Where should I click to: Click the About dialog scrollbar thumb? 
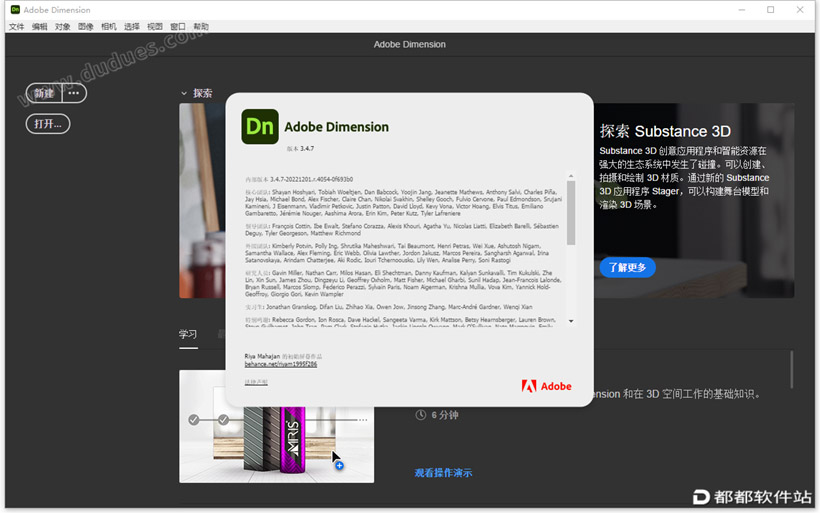coord(571,213)
